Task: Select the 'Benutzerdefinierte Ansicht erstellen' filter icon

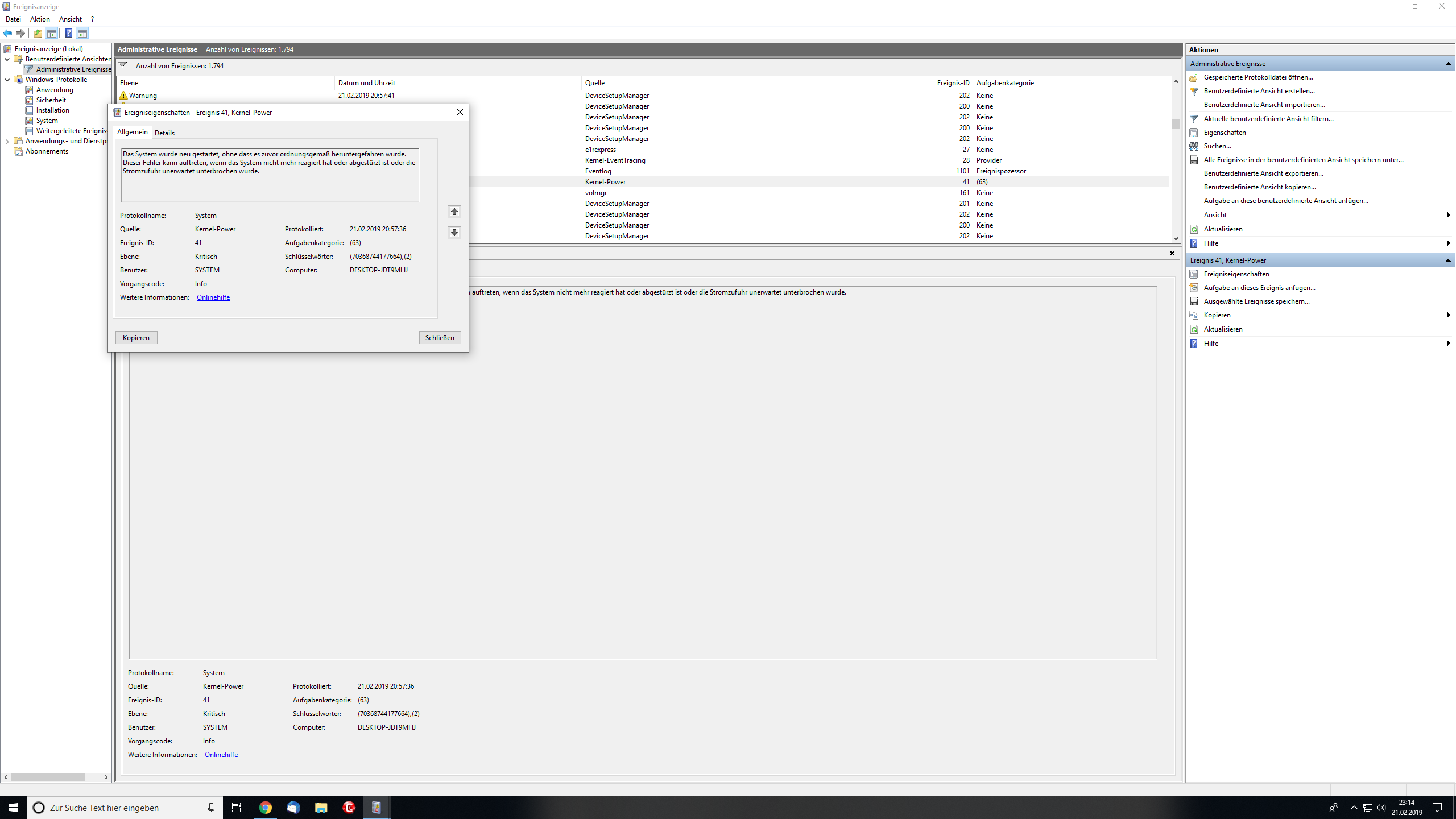Action: 1194,91
